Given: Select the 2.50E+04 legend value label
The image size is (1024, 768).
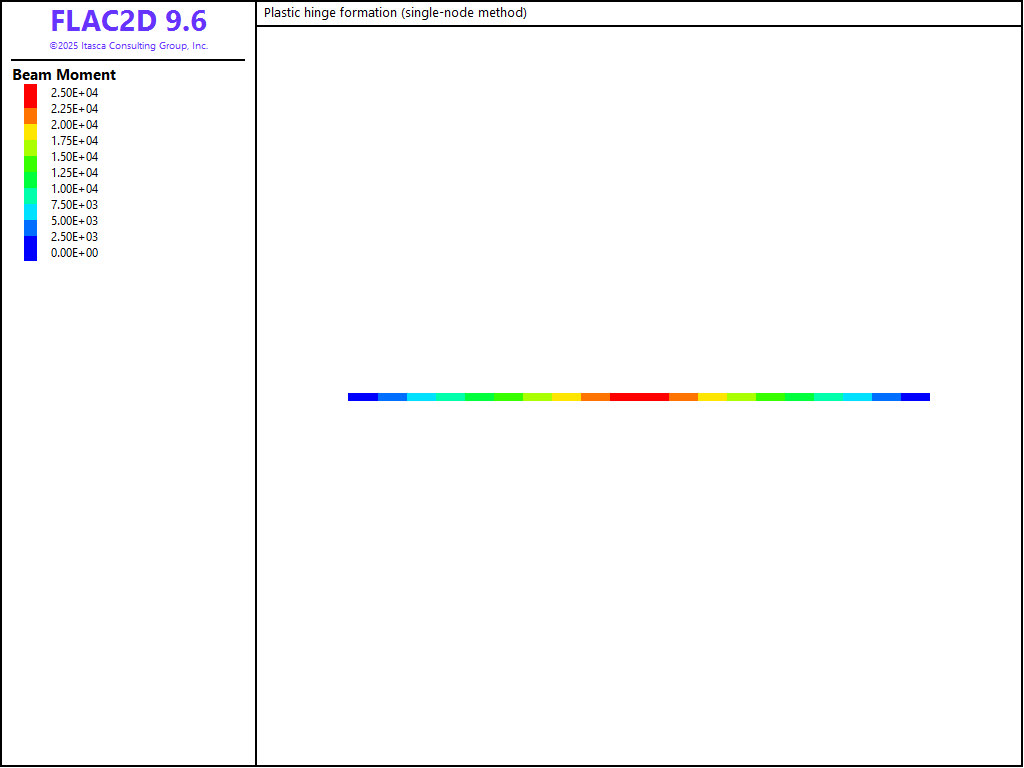Looking at the screenshot, I should [x=75, y=93].
